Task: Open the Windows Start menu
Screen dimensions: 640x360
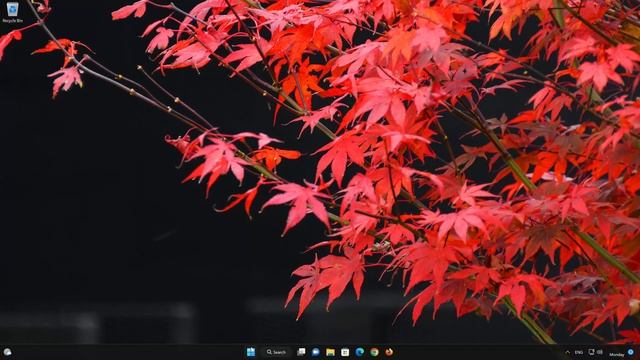Action: (x=251, y=352)
